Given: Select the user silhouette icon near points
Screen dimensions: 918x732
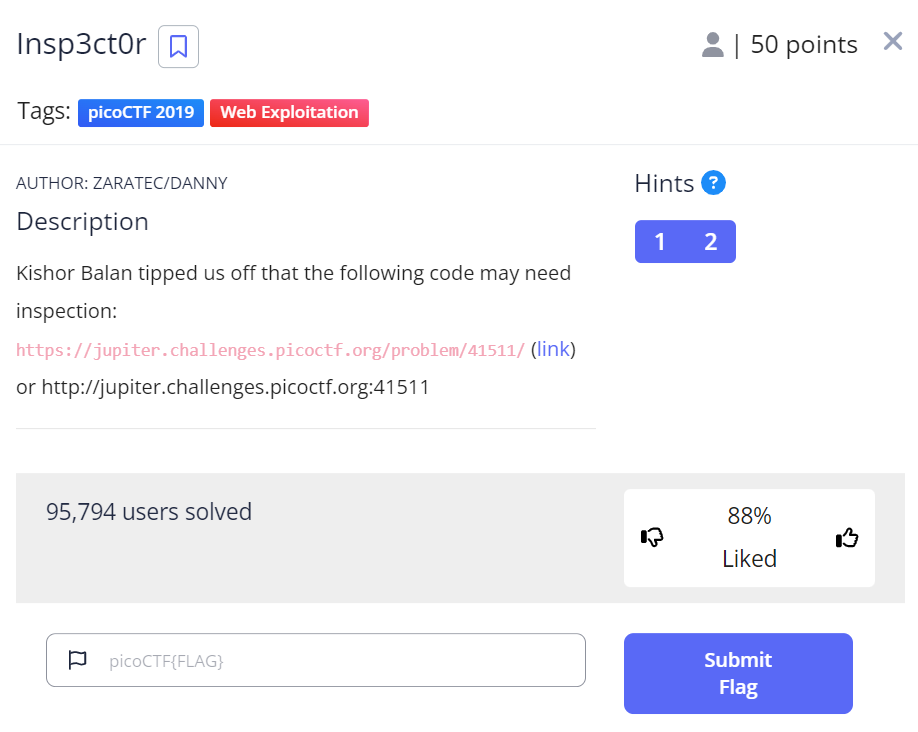Looking at the screenshot, I should [712, 43].
